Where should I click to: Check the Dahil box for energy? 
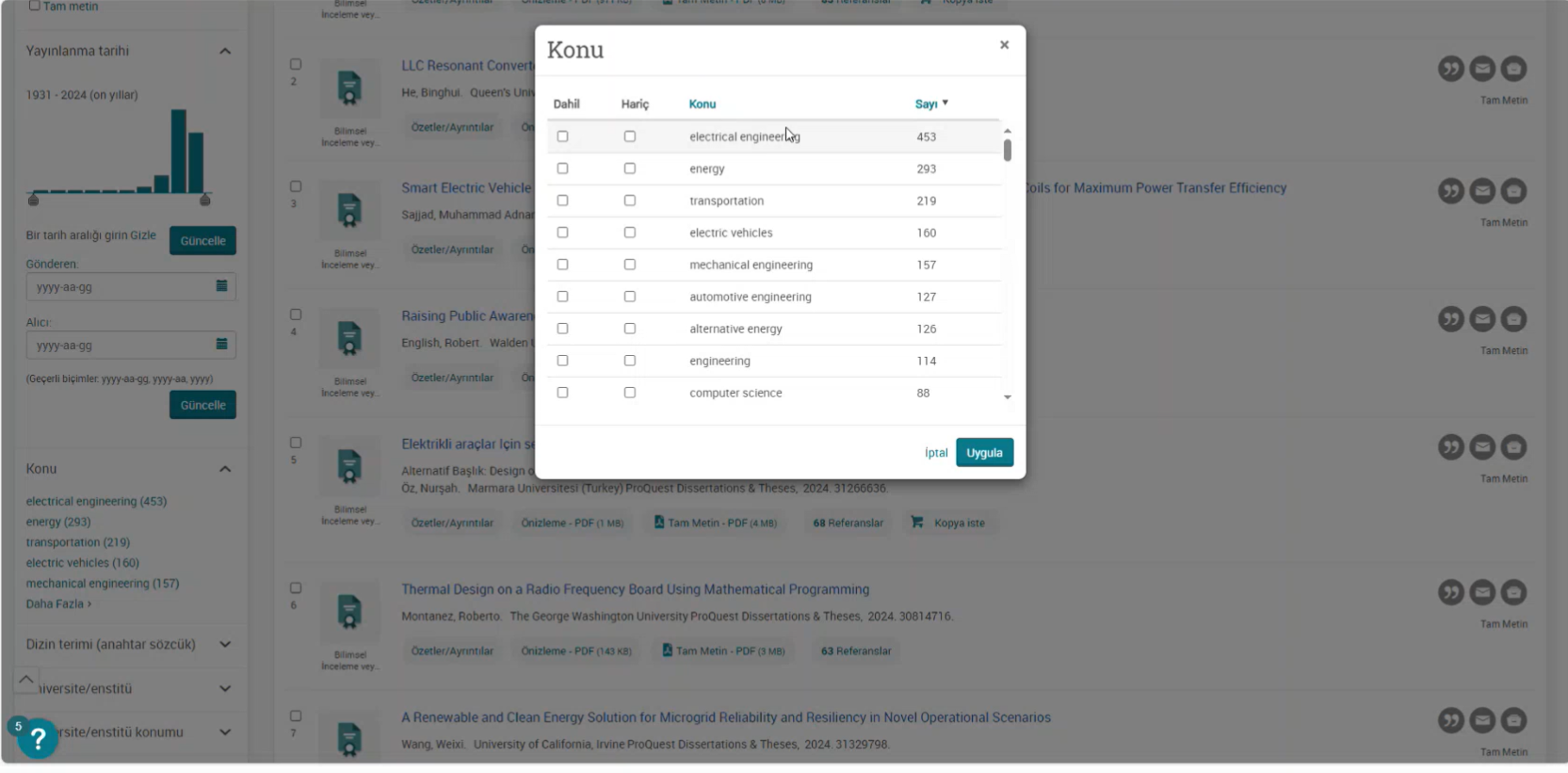point(562,169)
